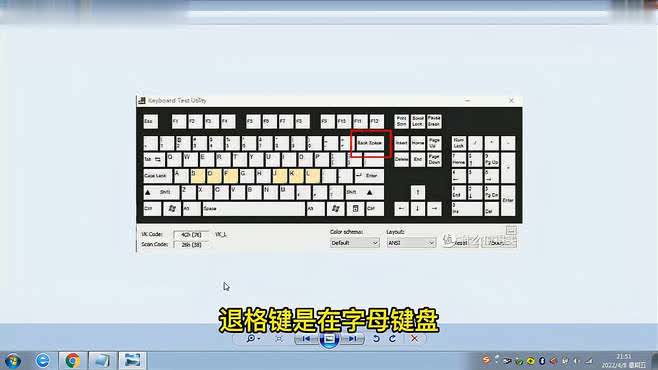Skip to the next photo
Viewport: 658px width, 370px height.
point(352,339)
